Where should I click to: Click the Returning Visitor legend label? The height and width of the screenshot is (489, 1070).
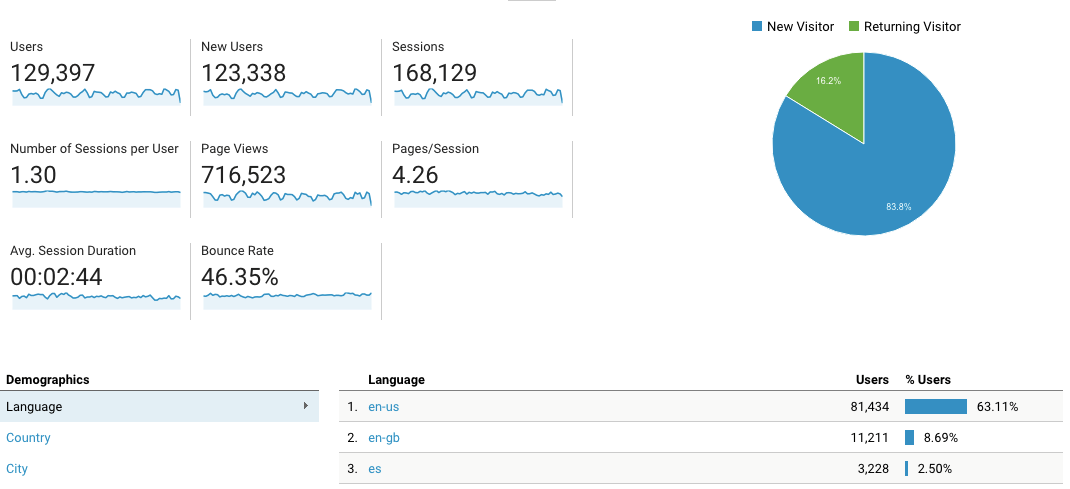click(912, 27)
